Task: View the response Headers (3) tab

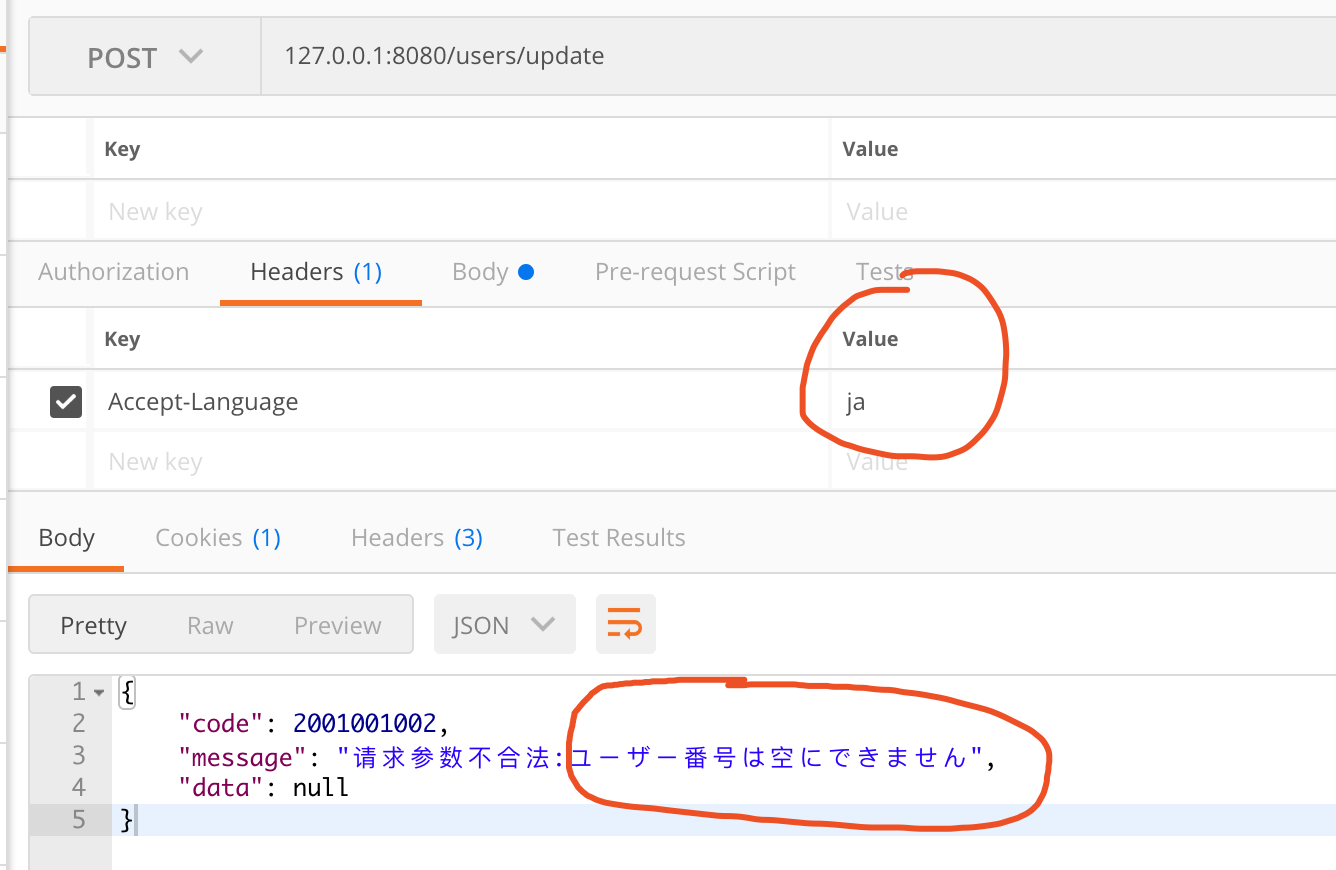Action: tap(417, 538)
